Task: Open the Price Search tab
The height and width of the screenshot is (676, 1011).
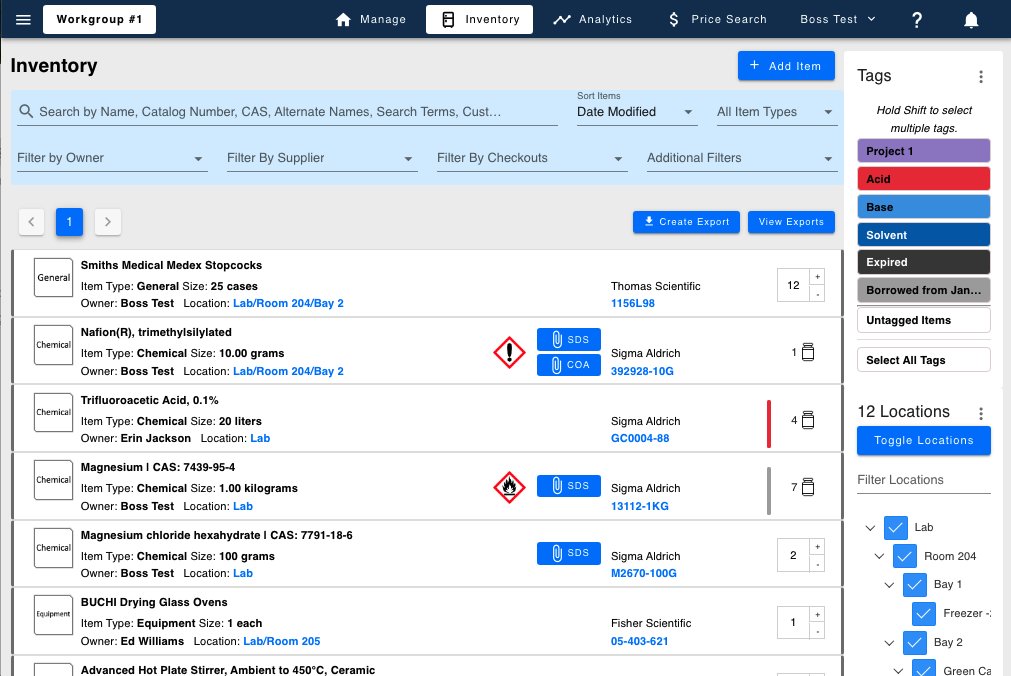Action: (717, 19)
